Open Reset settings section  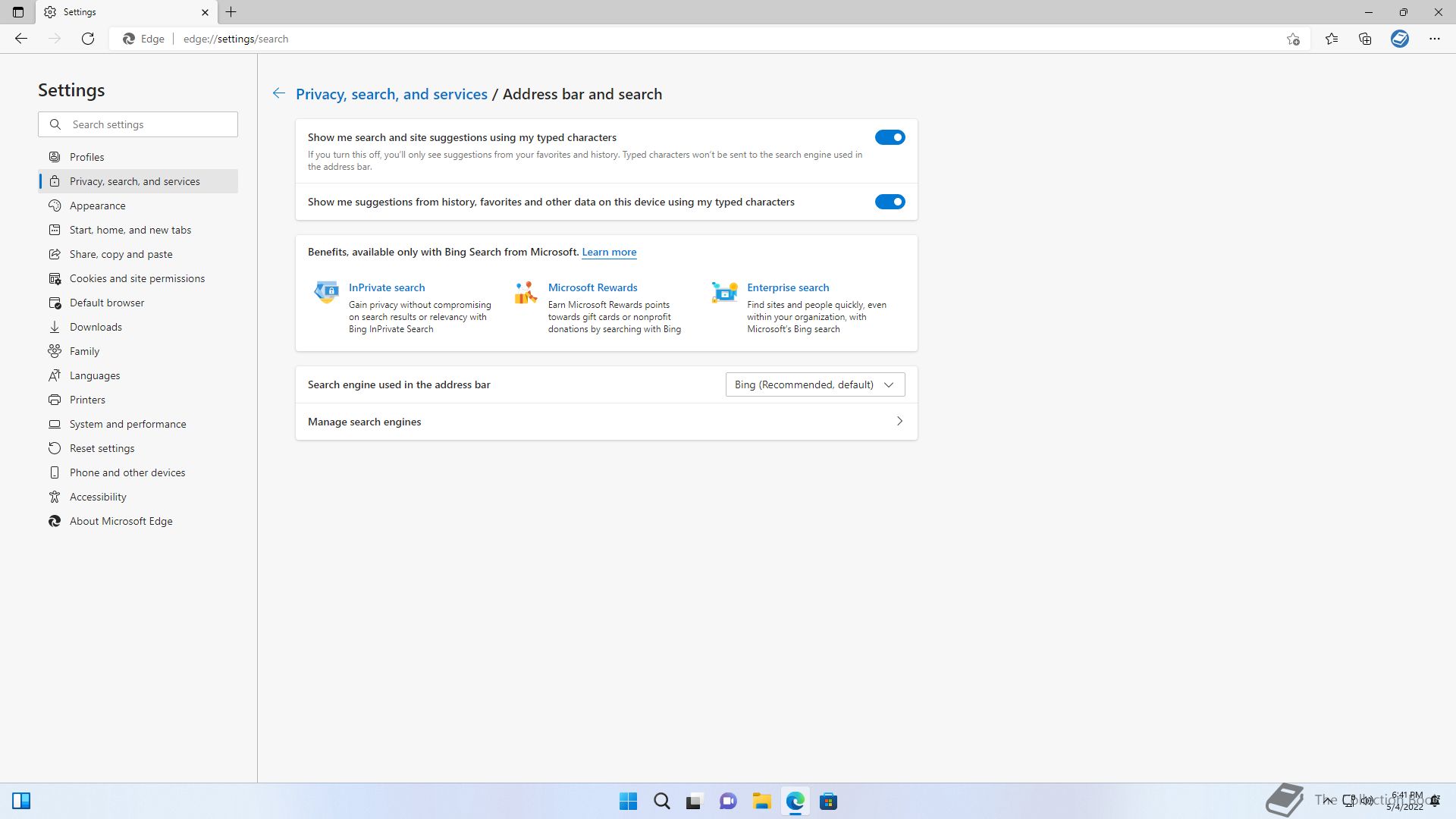[x=138, y=448]
